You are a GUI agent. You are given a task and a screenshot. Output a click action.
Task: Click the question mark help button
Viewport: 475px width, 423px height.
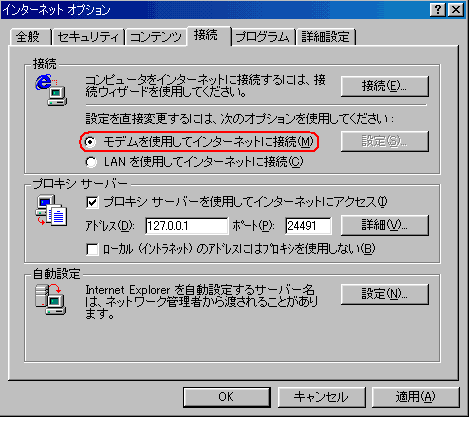click(438, 10)
